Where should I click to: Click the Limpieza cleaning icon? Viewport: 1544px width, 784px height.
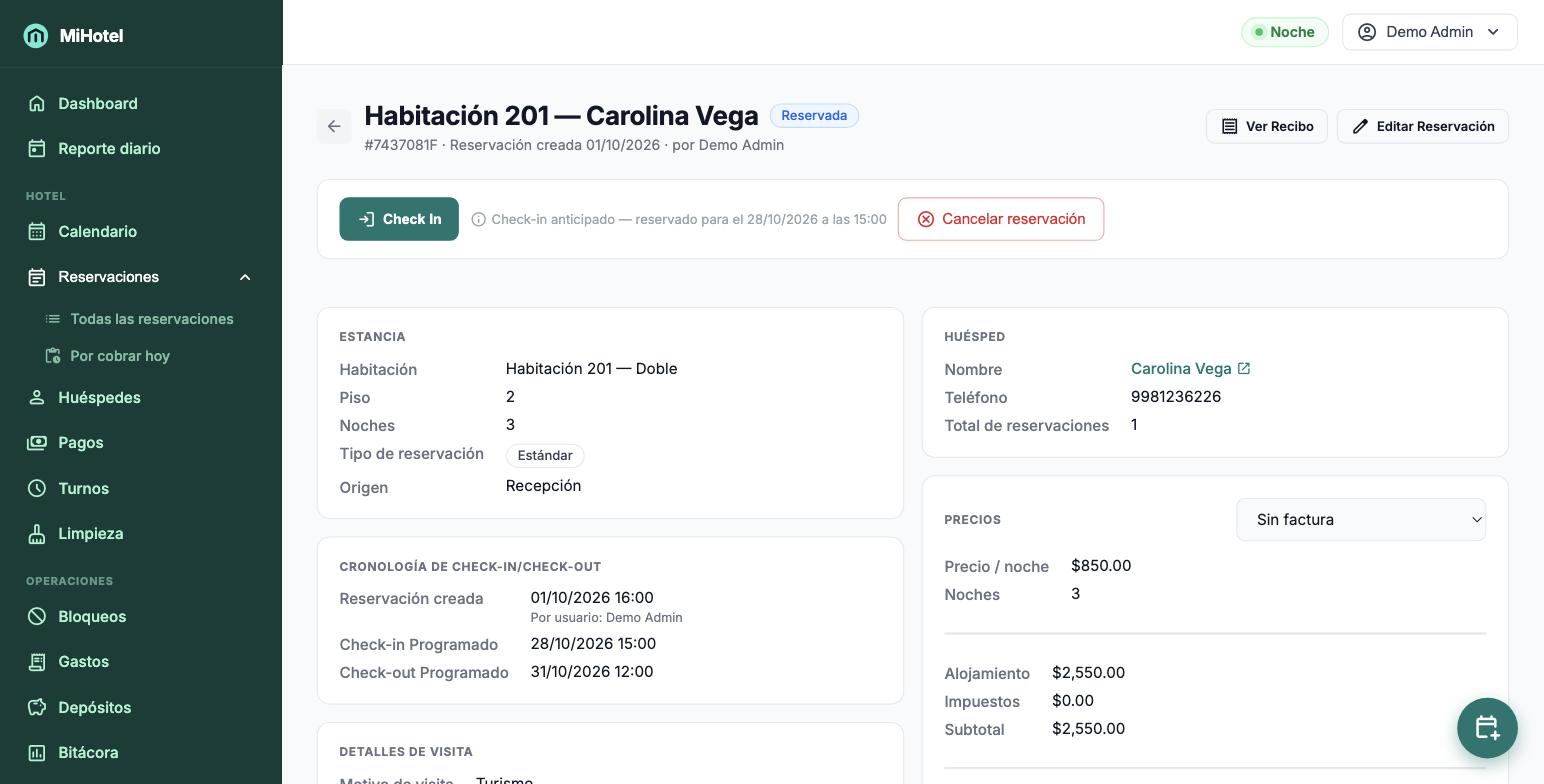coord(37,533)
